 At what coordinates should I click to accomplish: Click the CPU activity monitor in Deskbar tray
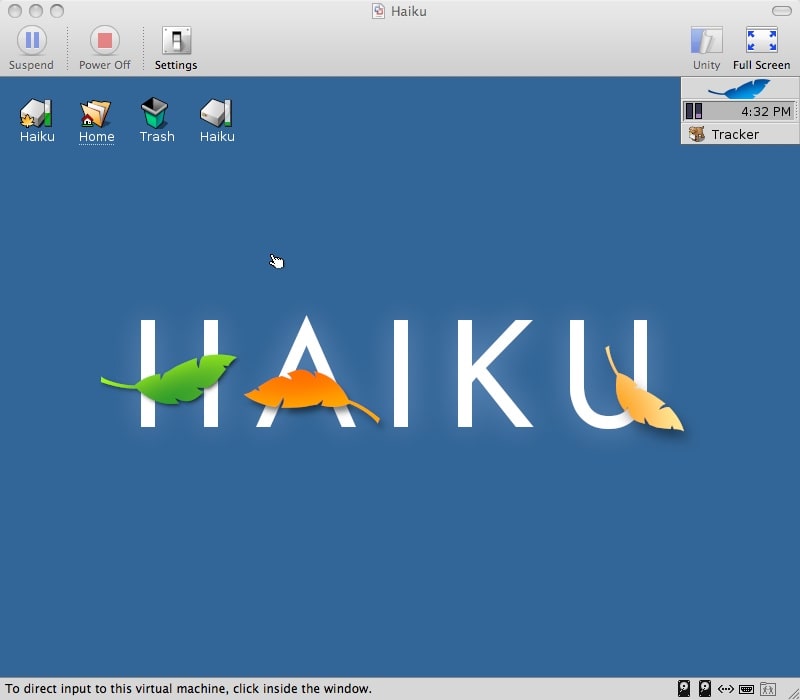pyautogui.click(x=694, y=111)
